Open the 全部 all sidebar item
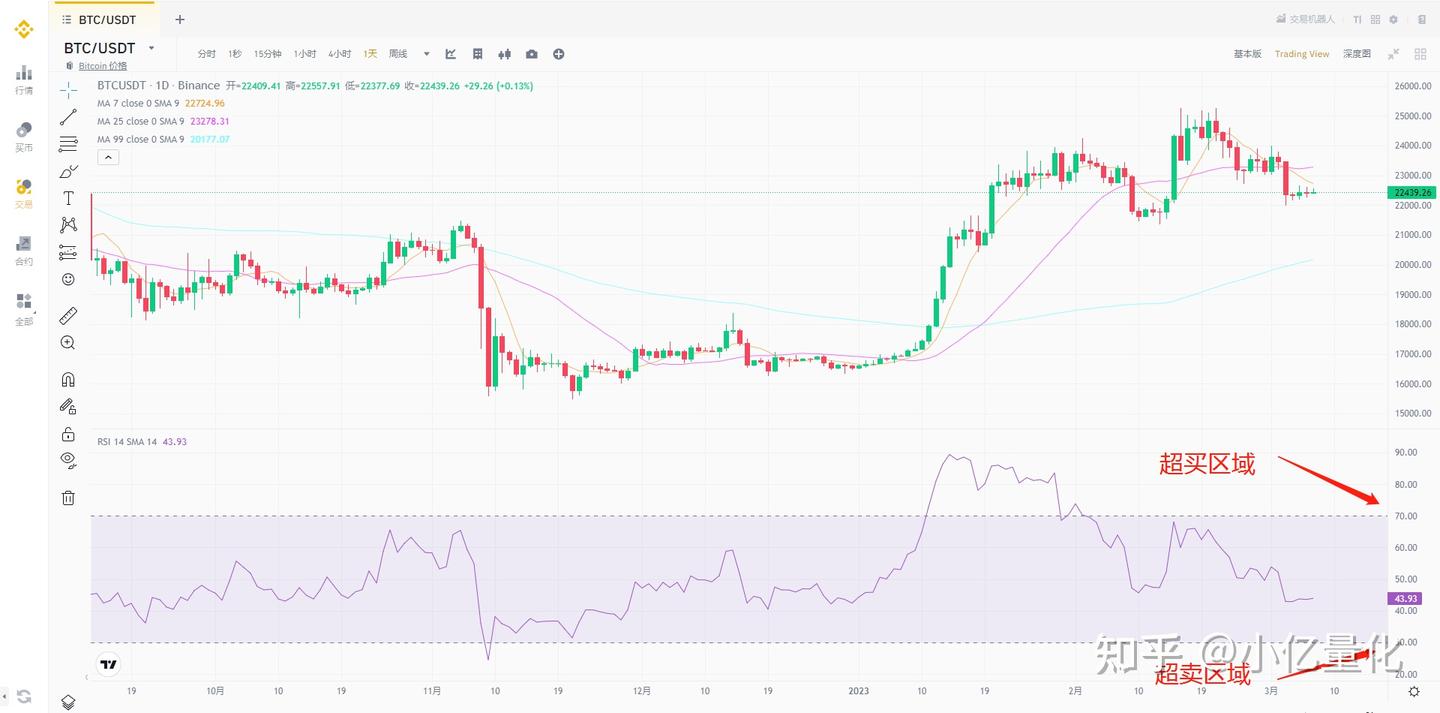1440x713 pixels. [23, 310]
